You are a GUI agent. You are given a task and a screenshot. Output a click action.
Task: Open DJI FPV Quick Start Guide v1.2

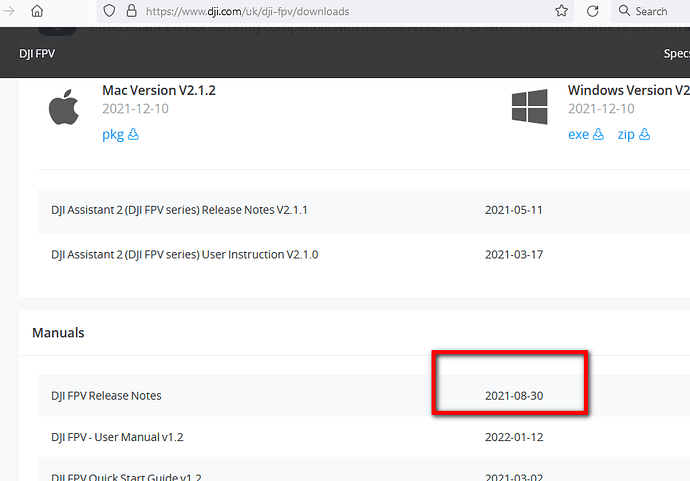pos(126,477)
